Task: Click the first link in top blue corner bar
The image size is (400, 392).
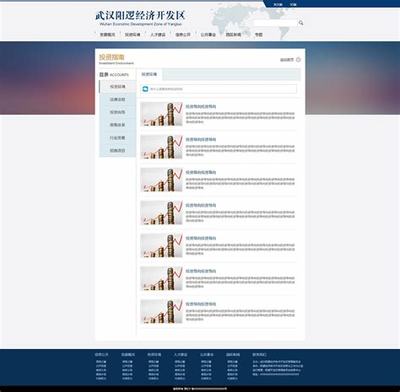Action: pyautogui.click(x=278, y=5)
